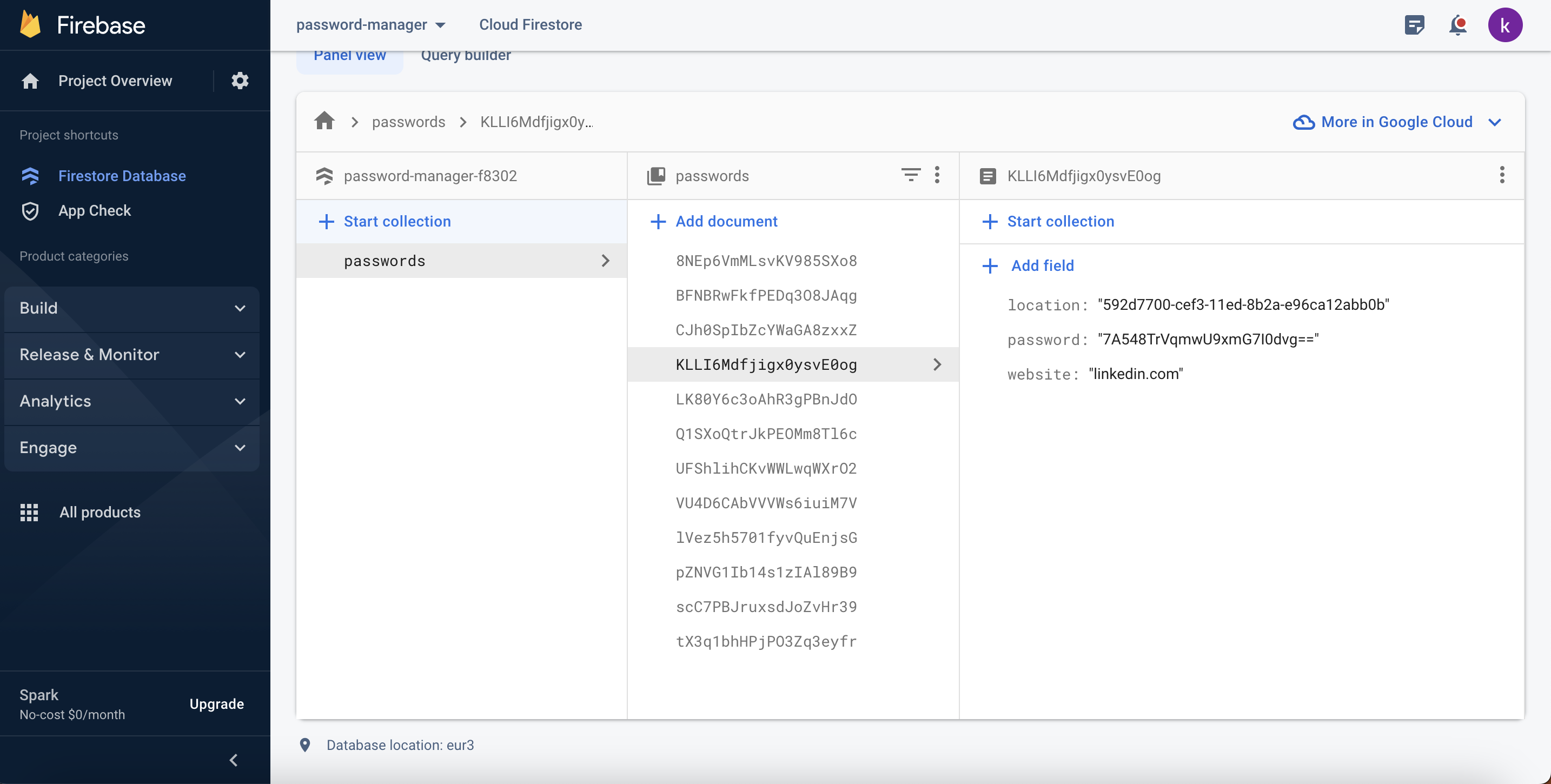Open the notifications bell icon

tap(1457, 25)
